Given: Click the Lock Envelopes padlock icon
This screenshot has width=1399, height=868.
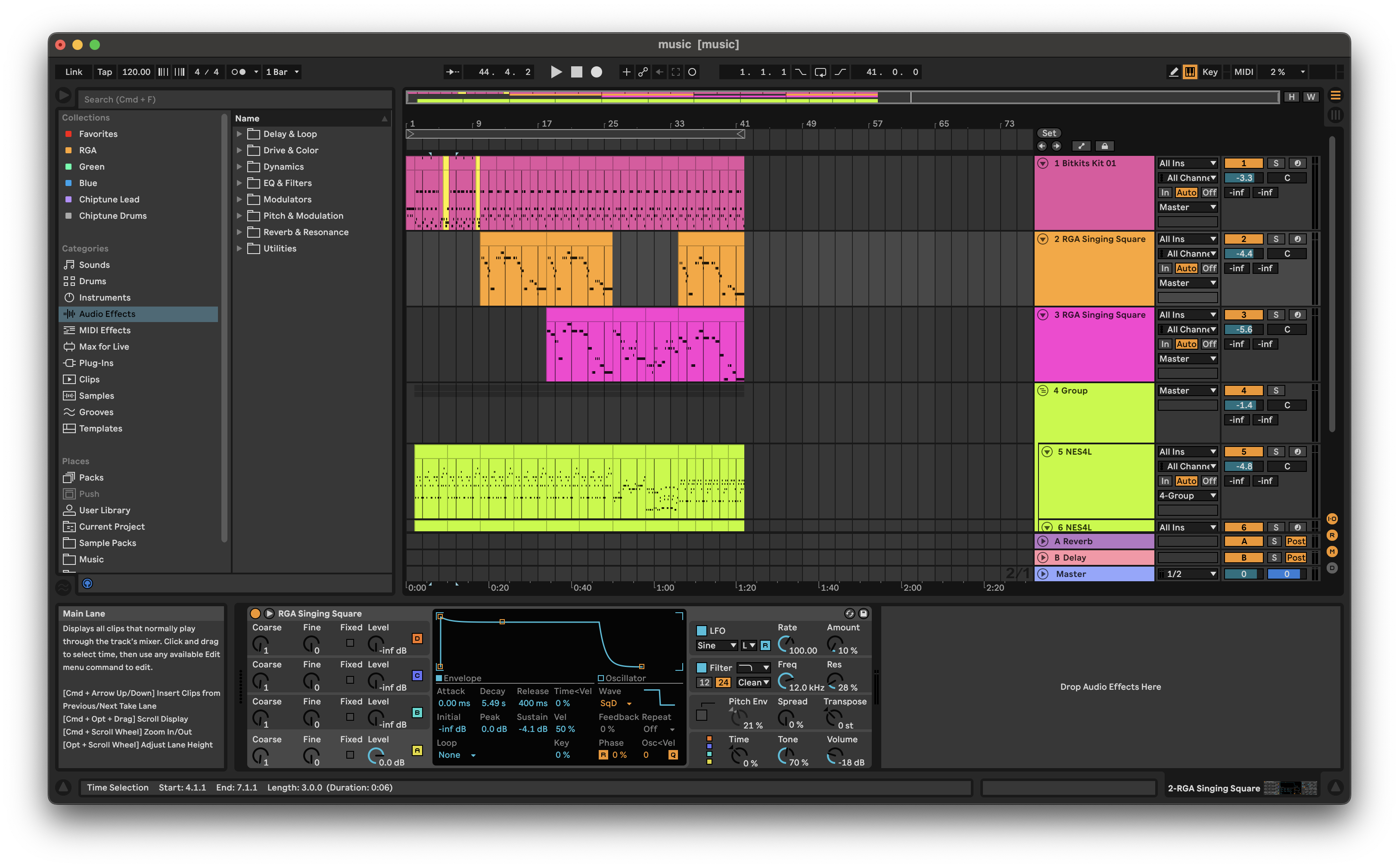Looking at the screenshot, I should click(x=1104, y=146).
